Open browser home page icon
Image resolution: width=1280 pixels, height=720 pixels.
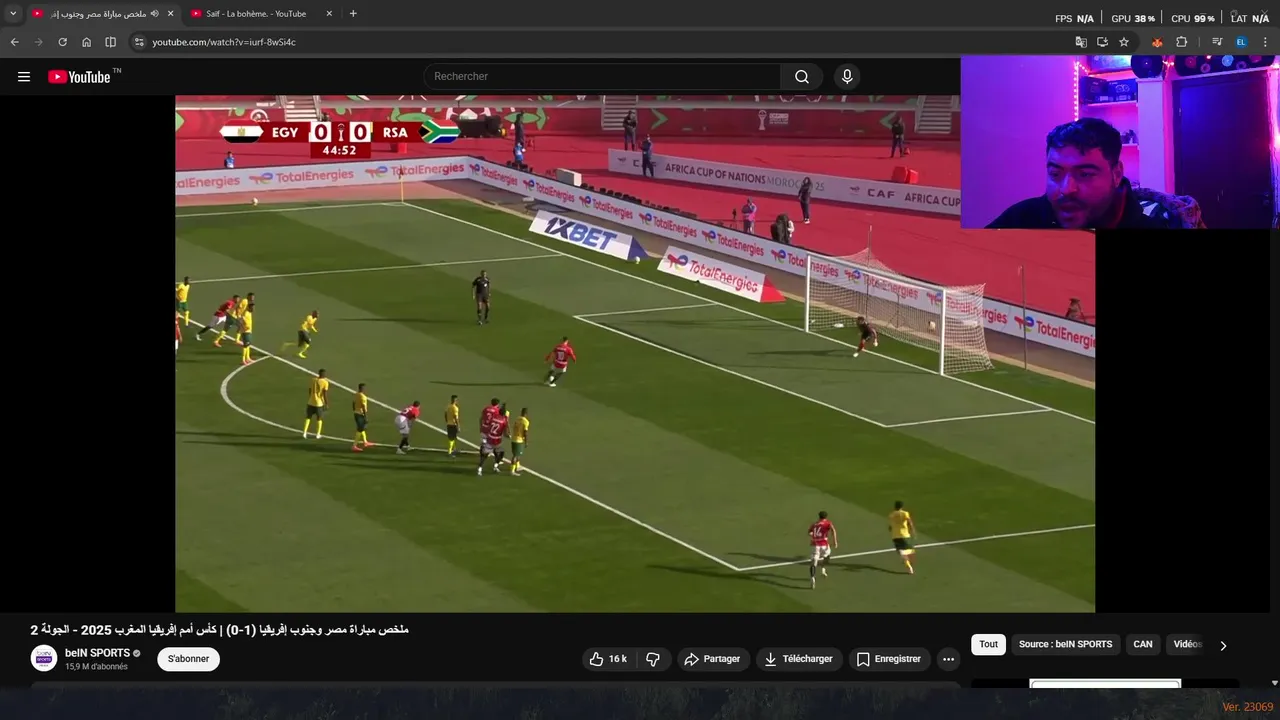[x=86, y=42]
